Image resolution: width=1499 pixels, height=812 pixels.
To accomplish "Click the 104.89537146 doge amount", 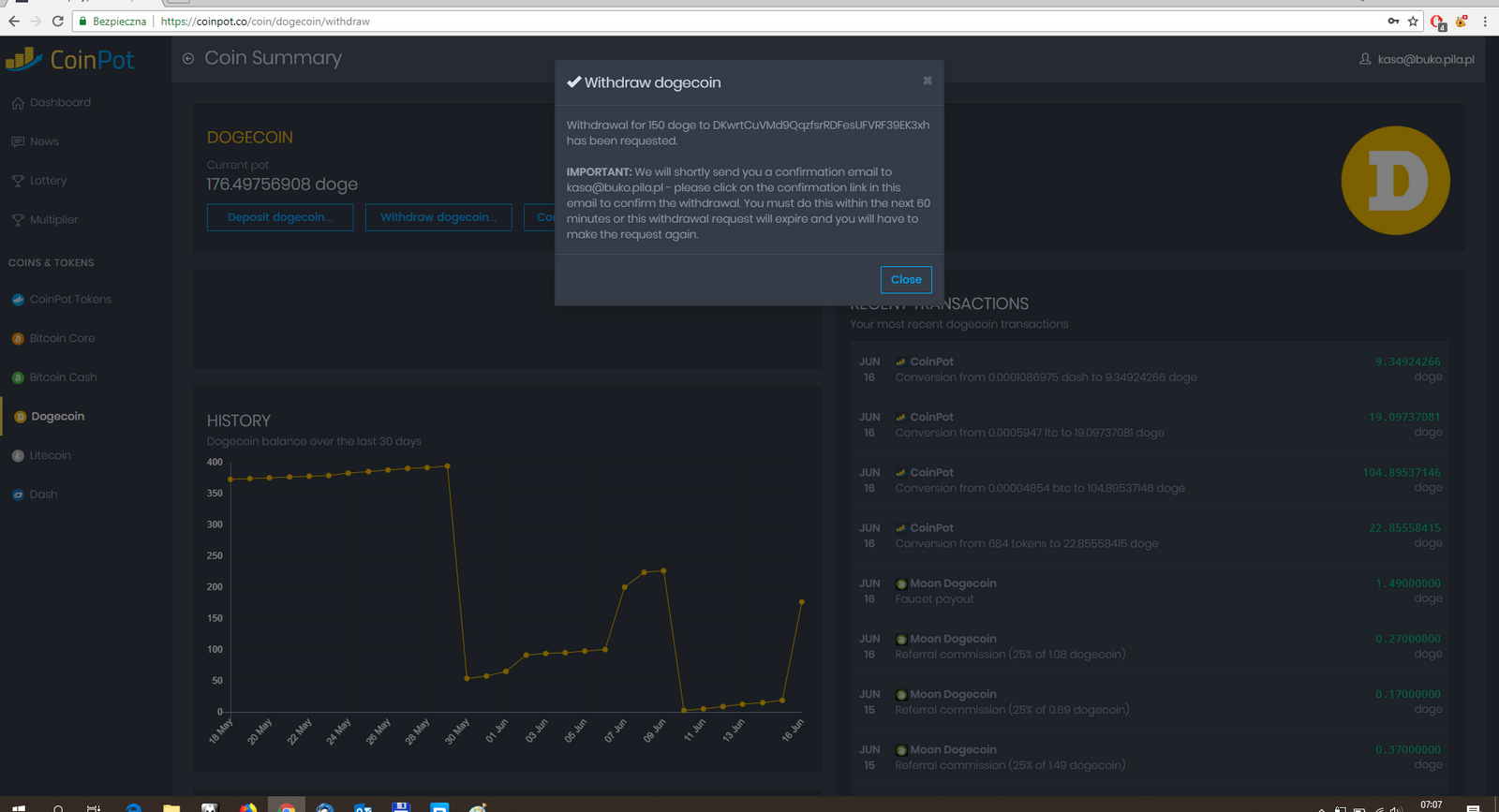I will coord(1402,473).
